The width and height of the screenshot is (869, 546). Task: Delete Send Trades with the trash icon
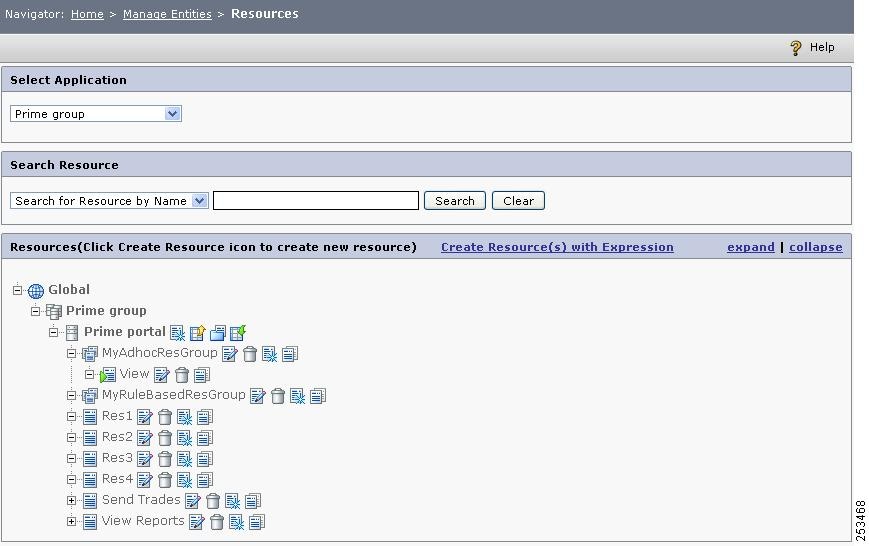pos(213,501)
